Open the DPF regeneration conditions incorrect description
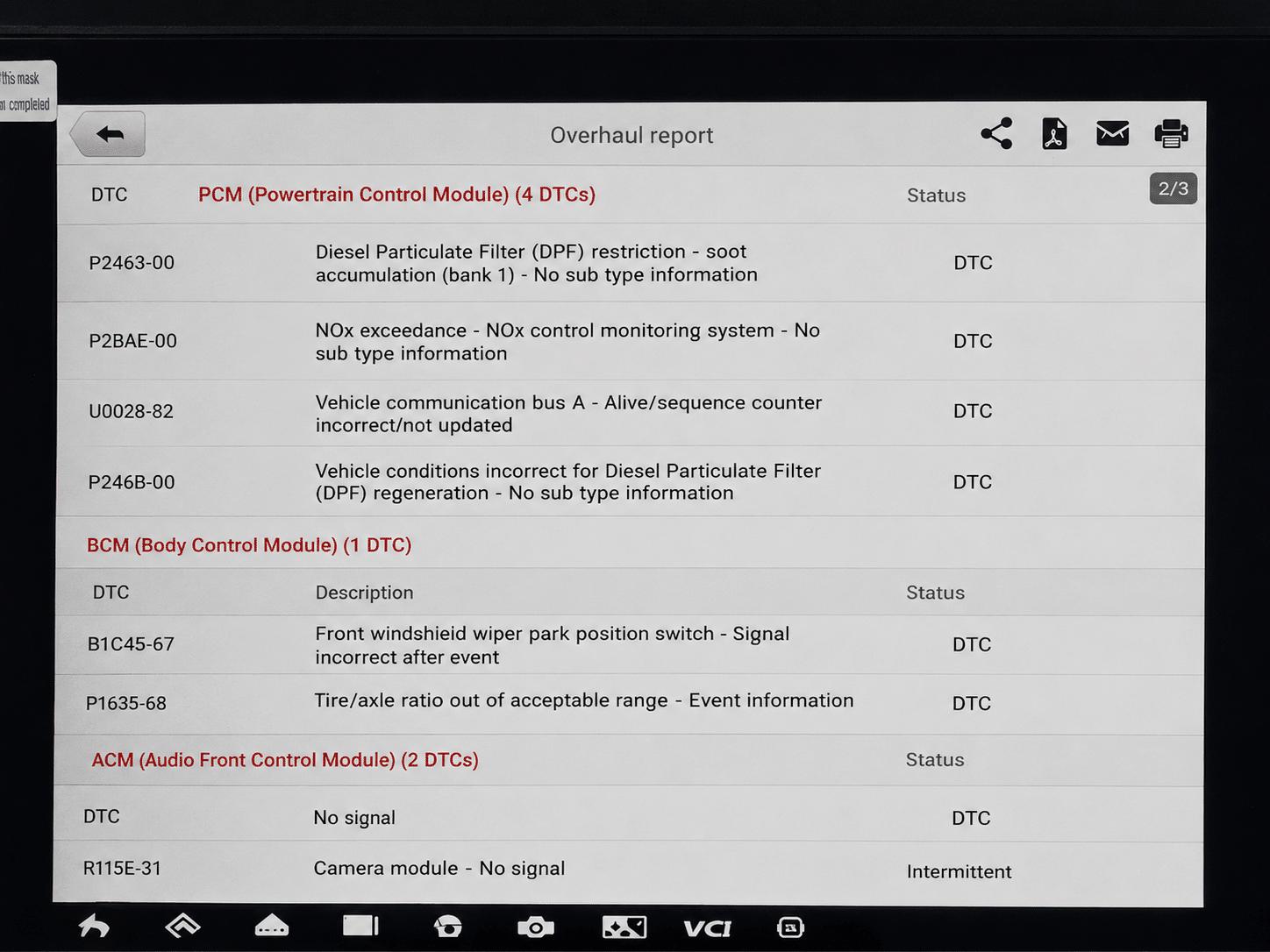1270x952 pixels. pyautogui.click(x=568, y=482)
